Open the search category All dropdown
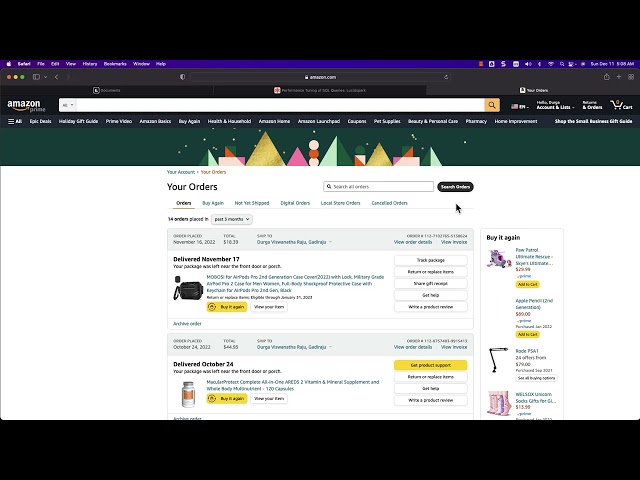Image resolution: width=640 pixels, height=480 pixels. click(68, 105)
